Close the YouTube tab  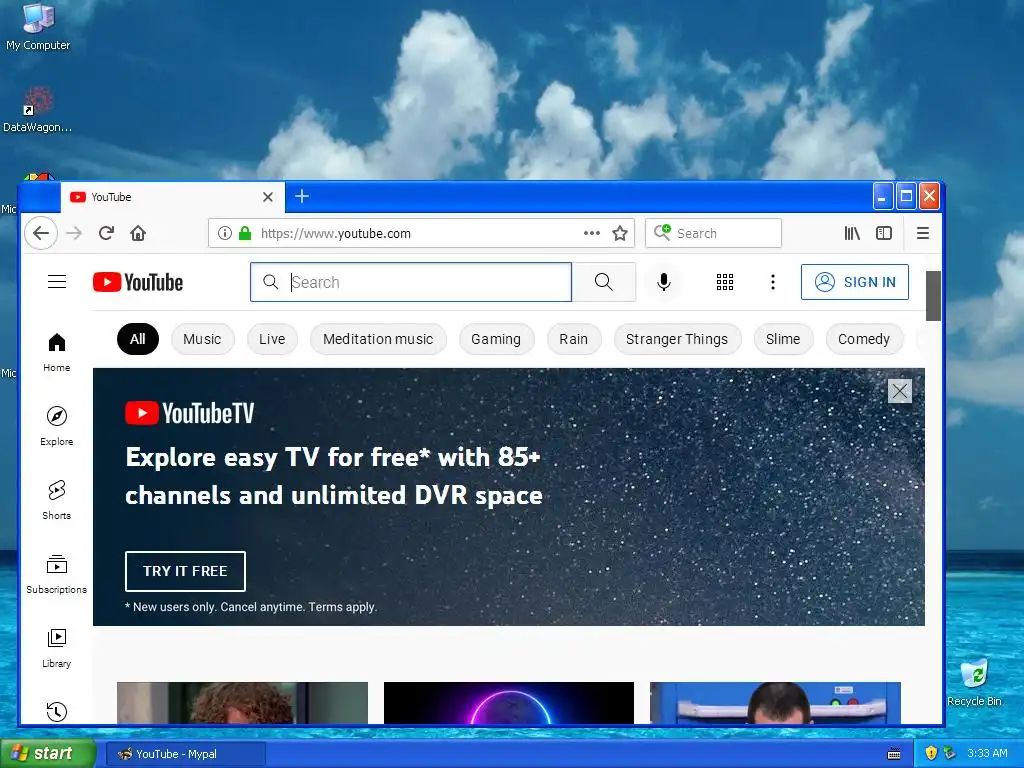point(268,197)
